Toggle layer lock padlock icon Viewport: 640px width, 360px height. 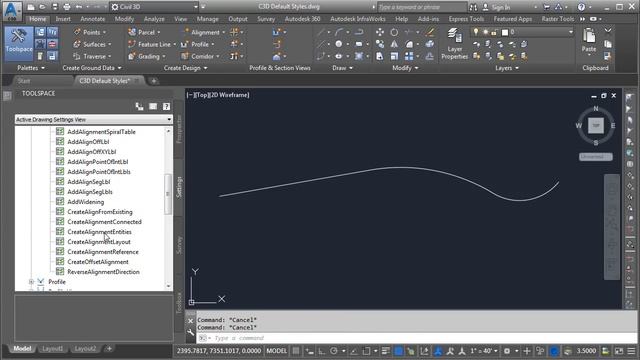pos(494,32)
